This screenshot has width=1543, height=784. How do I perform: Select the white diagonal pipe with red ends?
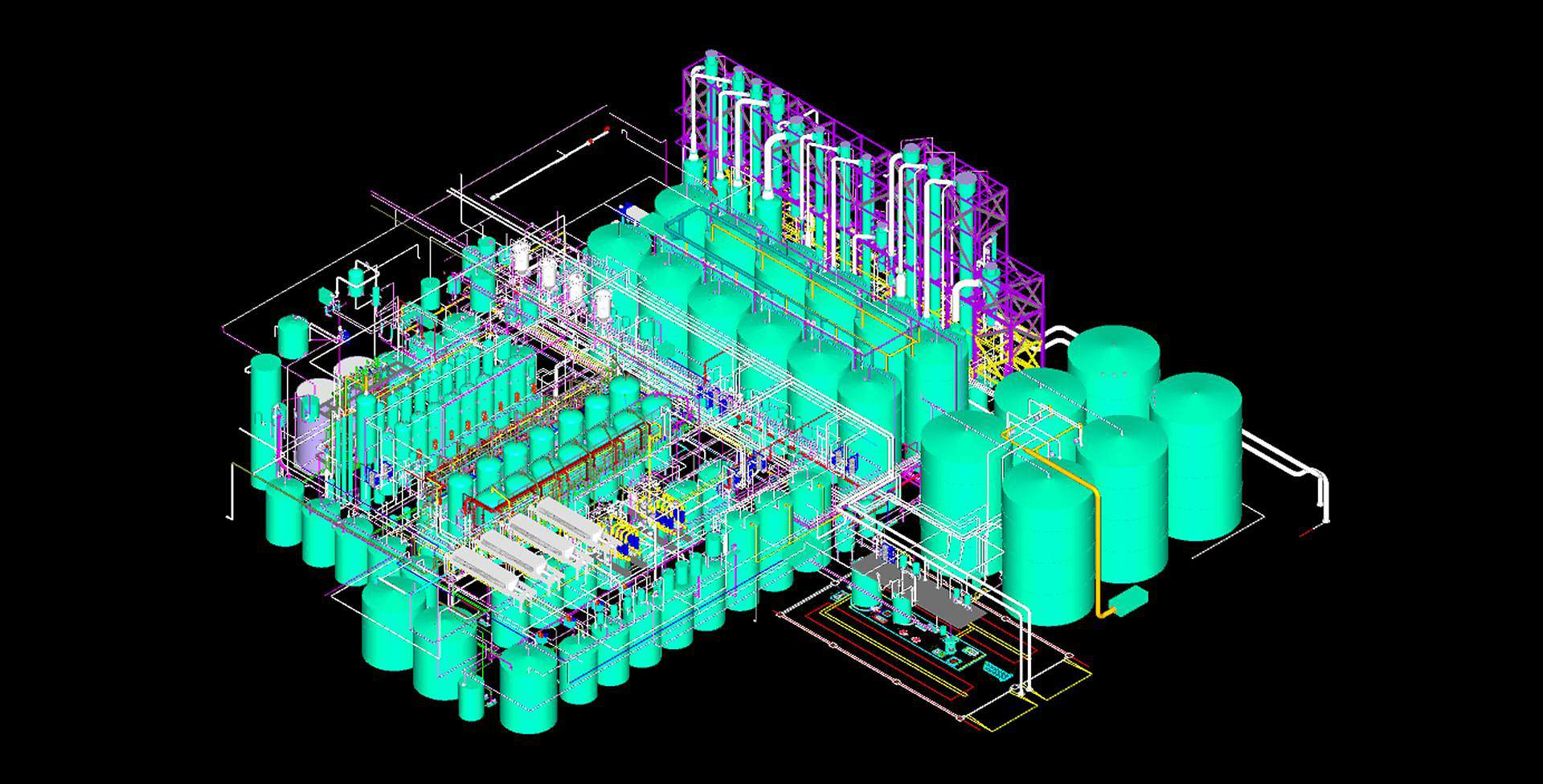[x=550, y=162]
